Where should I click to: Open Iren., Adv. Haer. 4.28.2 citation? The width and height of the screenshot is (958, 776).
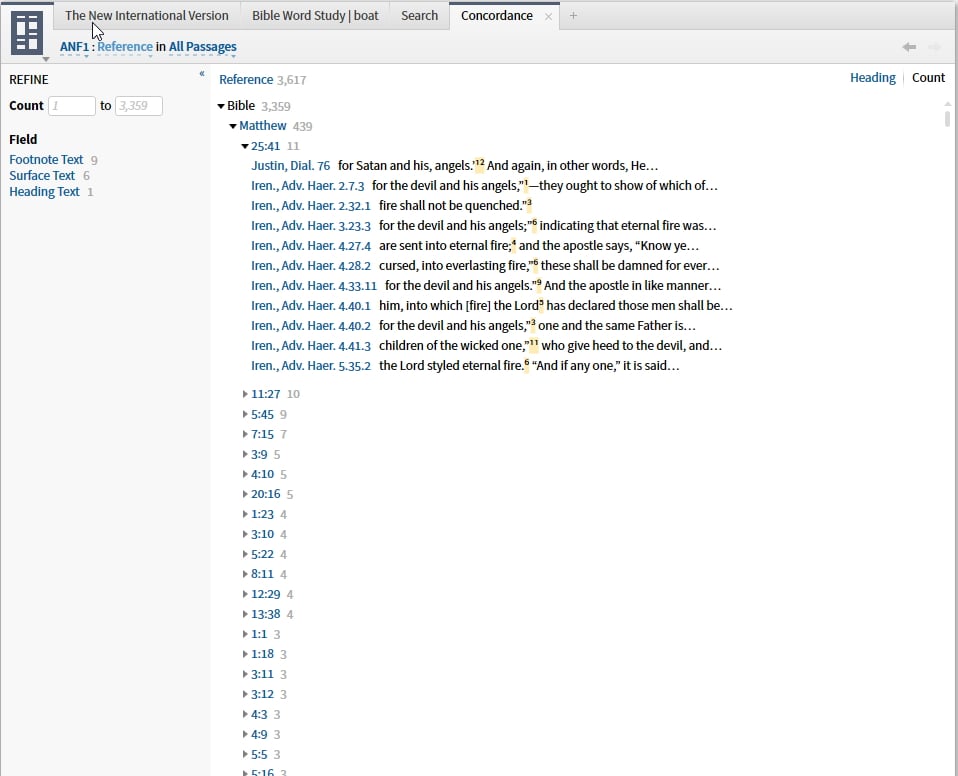(311, 266)
